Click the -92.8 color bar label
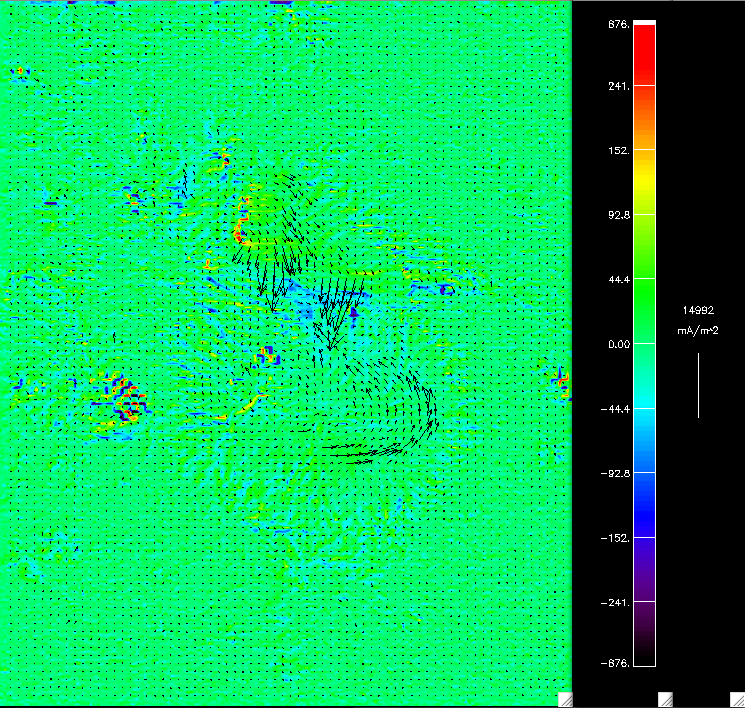Image resolution: width=745 pixels, height=708 pixels. [x=616, y=474]
